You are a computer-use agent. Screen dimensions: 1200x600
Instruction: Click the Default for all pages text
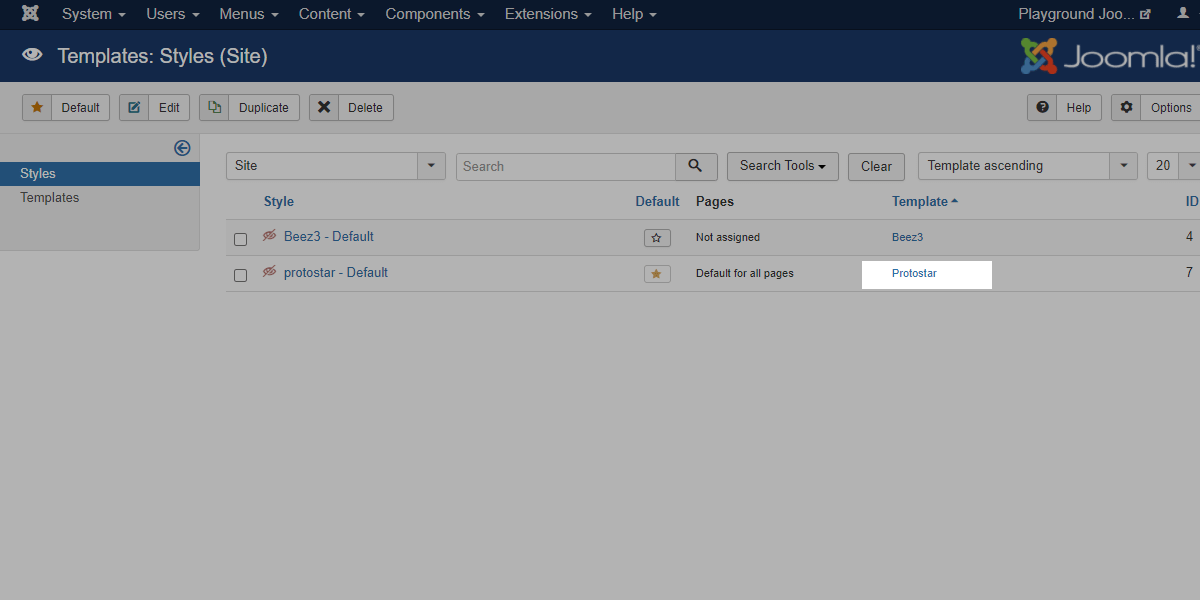[x=745, y=273]
